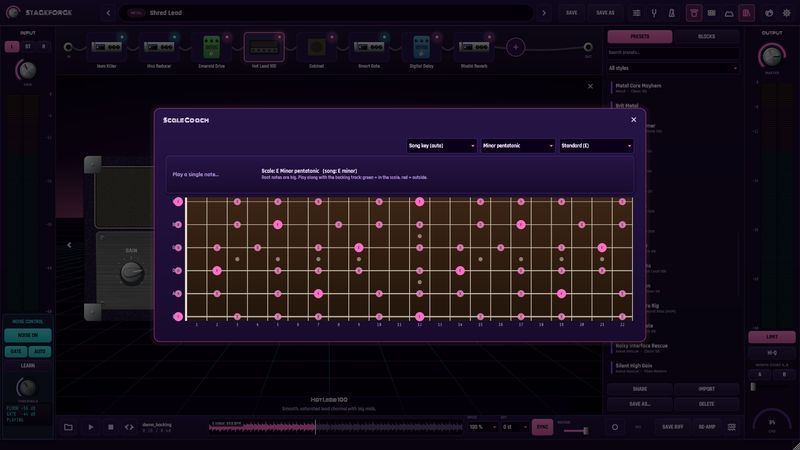Select the Smart Gate block
The image size is (800, 450).
pyautogui.click(x=369, y=49)
